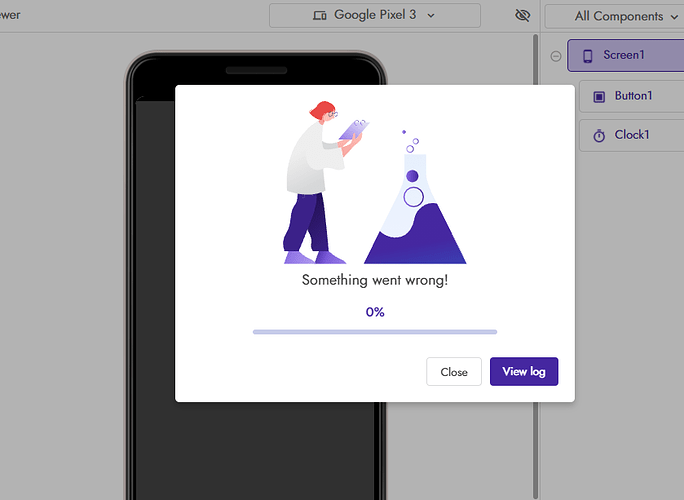Click the scientist and flask illustration
The image size is (684, 500).
(375, 182)
